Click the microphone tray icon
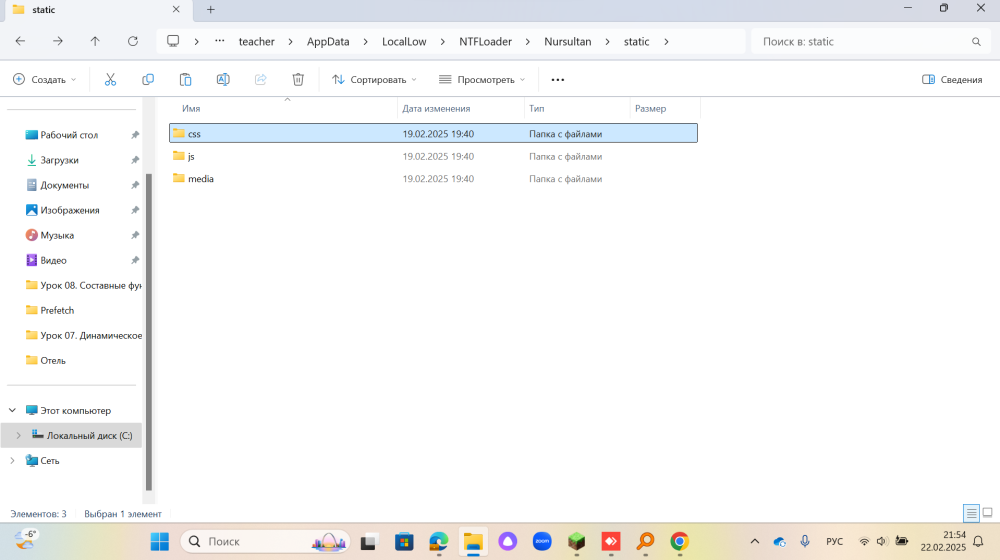This screenshot has width=1000, height=560. [805, 542]
